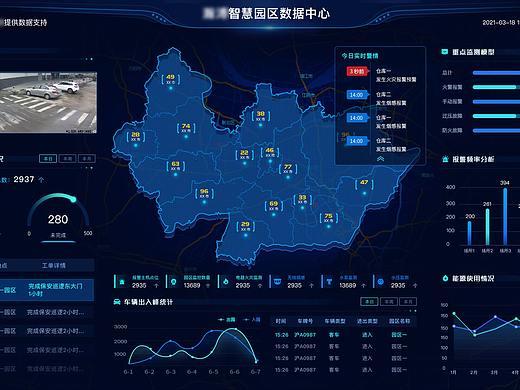Click the bar labeled 261 in frequency chart
The width and height of the screenshot is (520, 390).
(487, 227)
